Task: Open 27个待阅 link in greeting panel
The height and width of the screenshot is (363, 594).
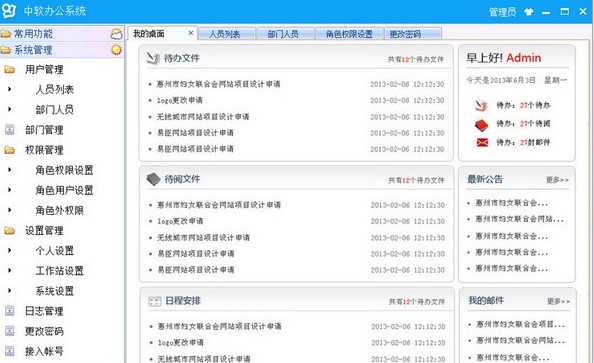Action: click(x=535, y=124)
